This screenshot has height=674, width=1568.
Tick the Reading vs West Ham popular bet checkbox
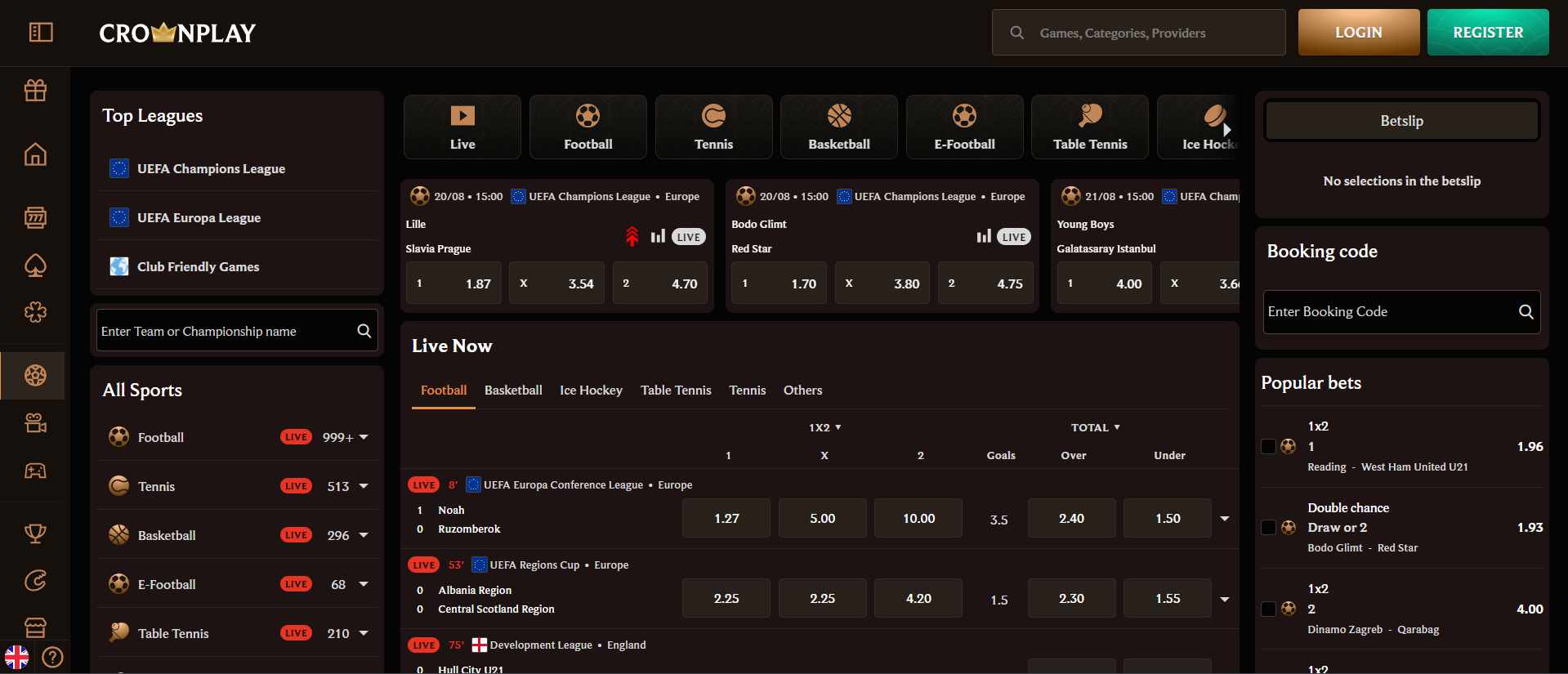click(x=1268, y=446)
